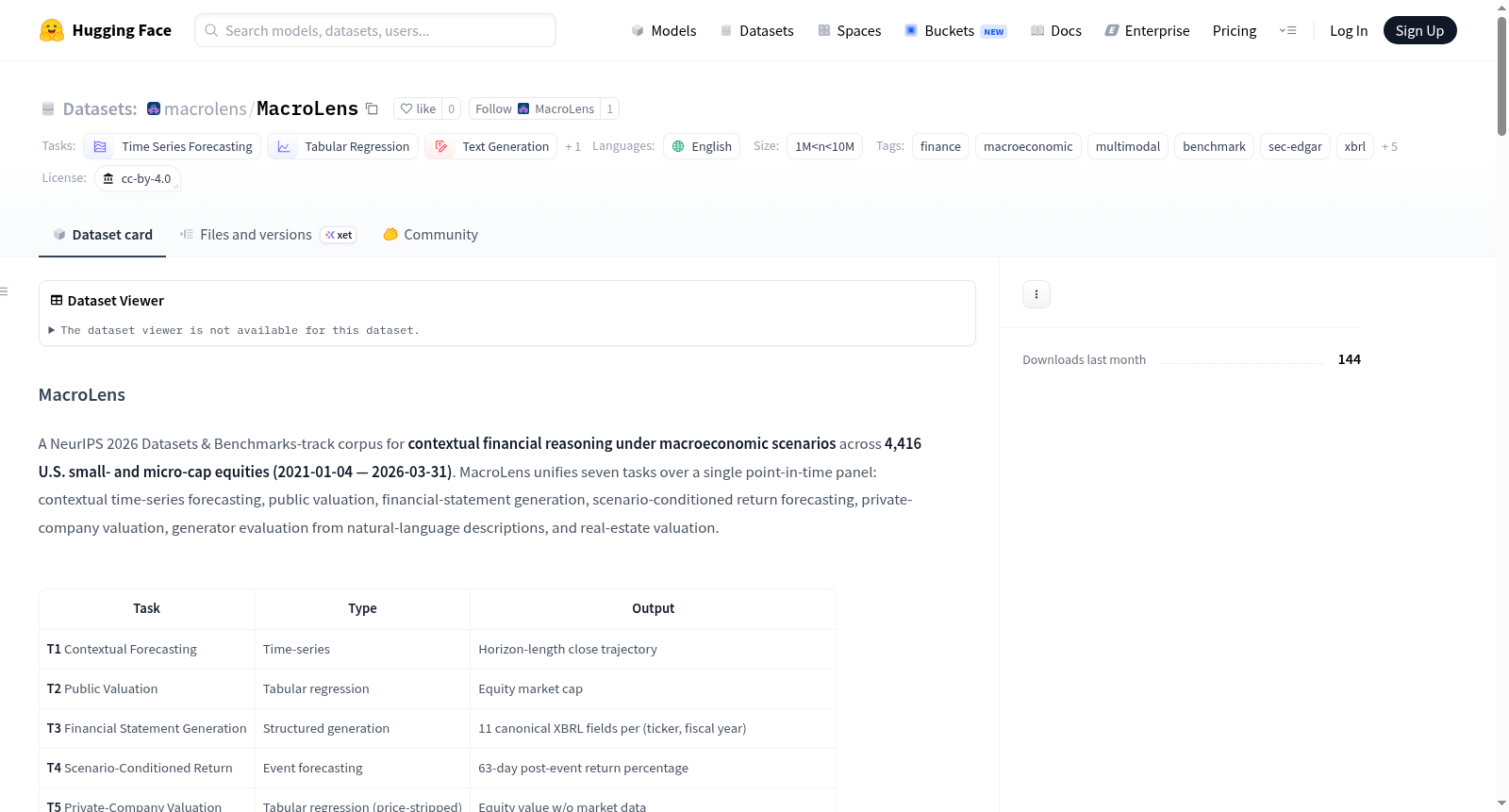The width and height of the screenshot is (1509, 812).
Task: Click the Dataset Viewer table icon
Action: click(57, 300)
